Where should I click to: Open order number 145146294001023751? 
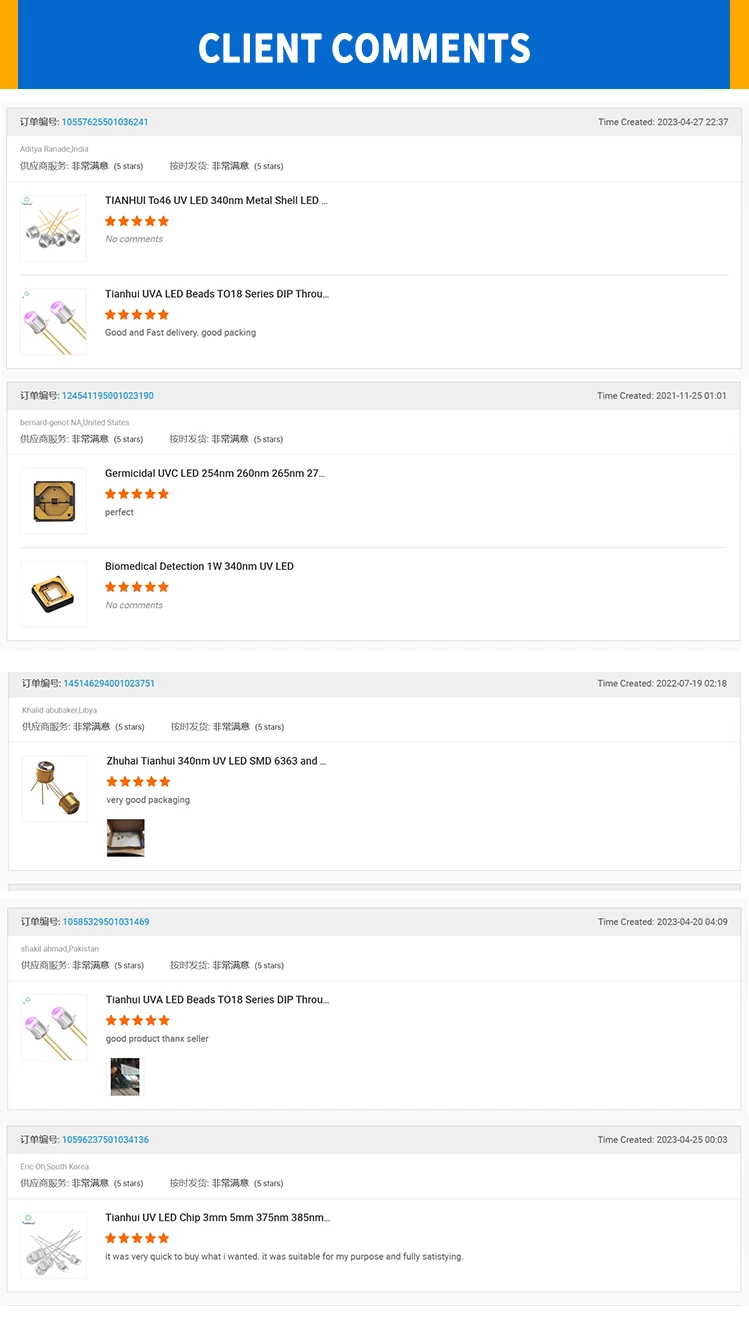[x=109, y=684]
